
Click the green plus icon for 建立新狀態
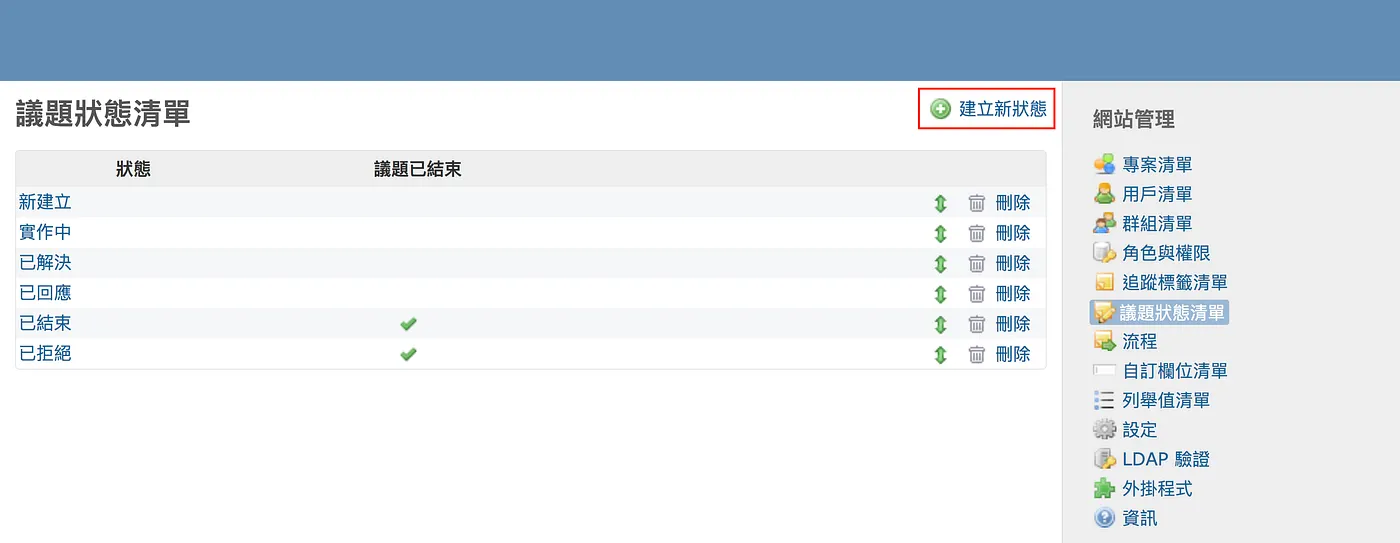(x=940, y=109)
